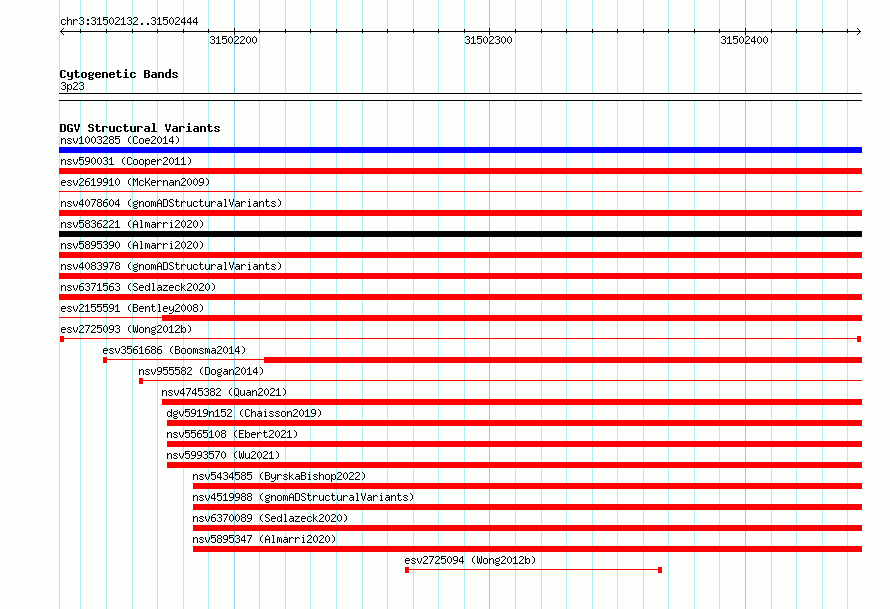Click ruler position 31502400

click(x=744, y=40)
